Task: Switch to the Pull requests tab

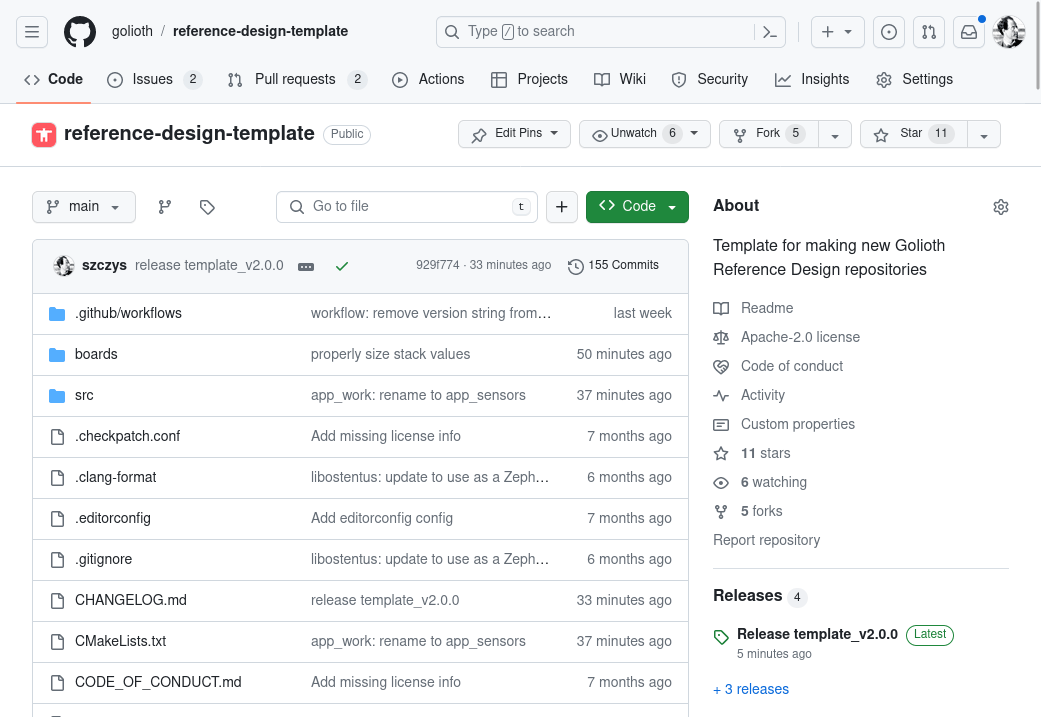Action: pos(297,80)
